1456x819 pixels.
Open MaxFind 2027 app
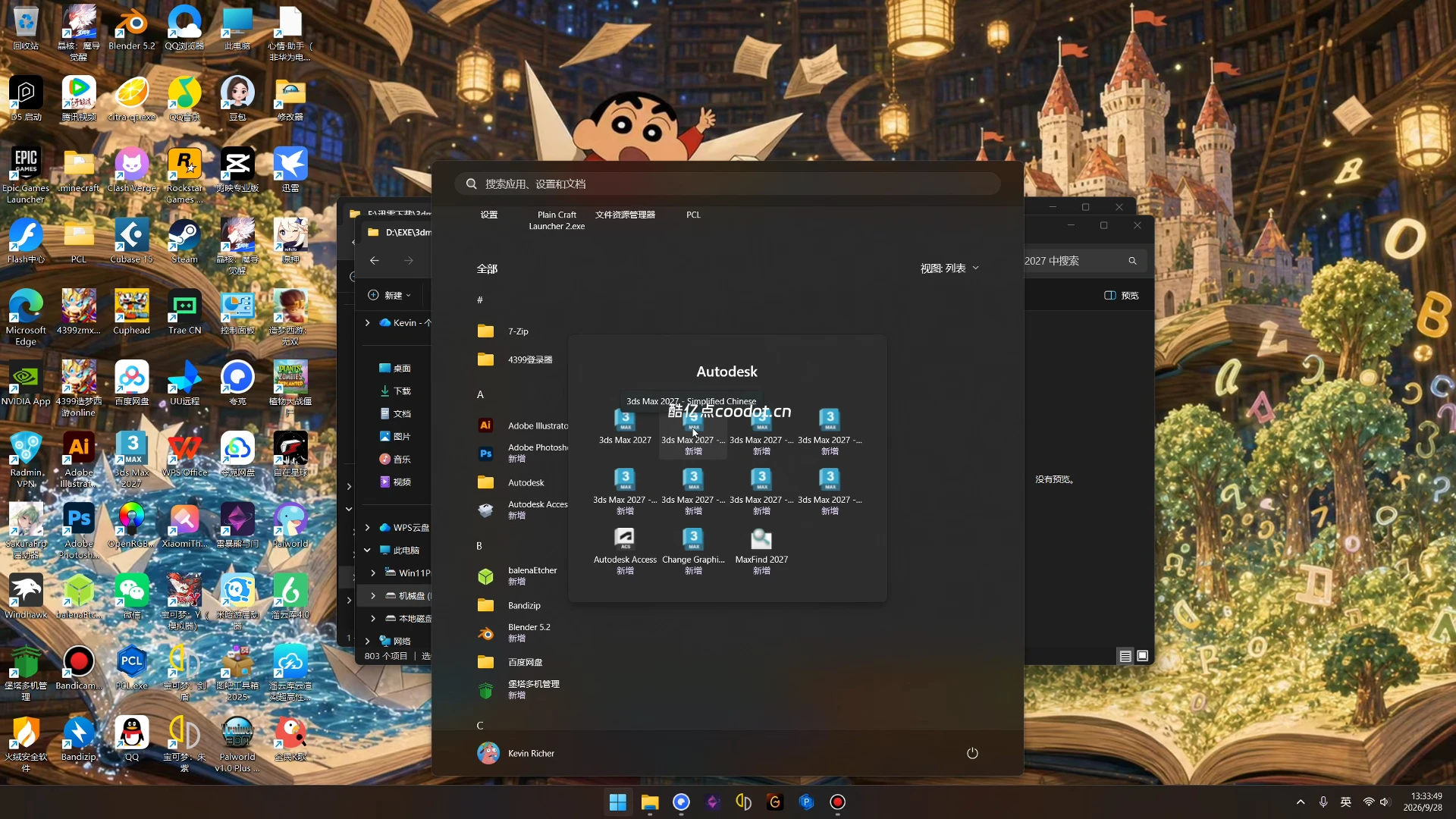[761, 551]
